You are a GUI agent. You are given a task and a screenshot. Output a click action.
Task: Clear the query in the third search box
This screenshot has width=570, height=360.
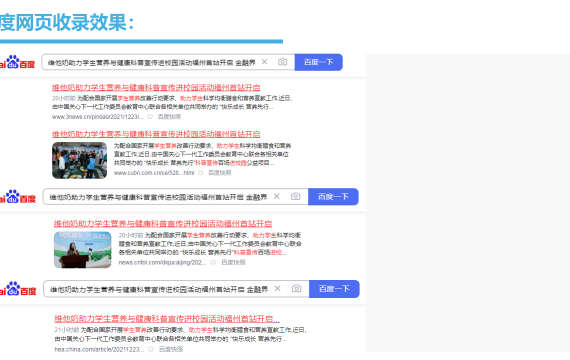click(x=277, y=288)
